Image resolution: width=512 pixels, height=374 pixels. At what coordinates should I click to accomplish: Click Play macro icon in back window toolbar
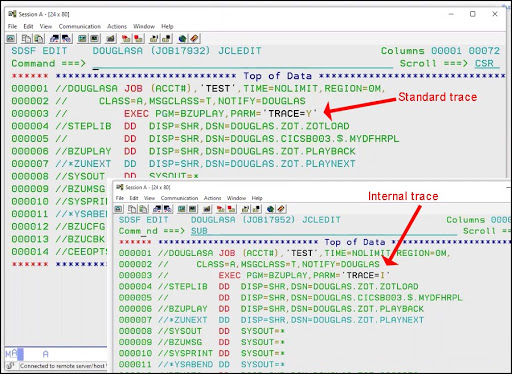[154, 39]
